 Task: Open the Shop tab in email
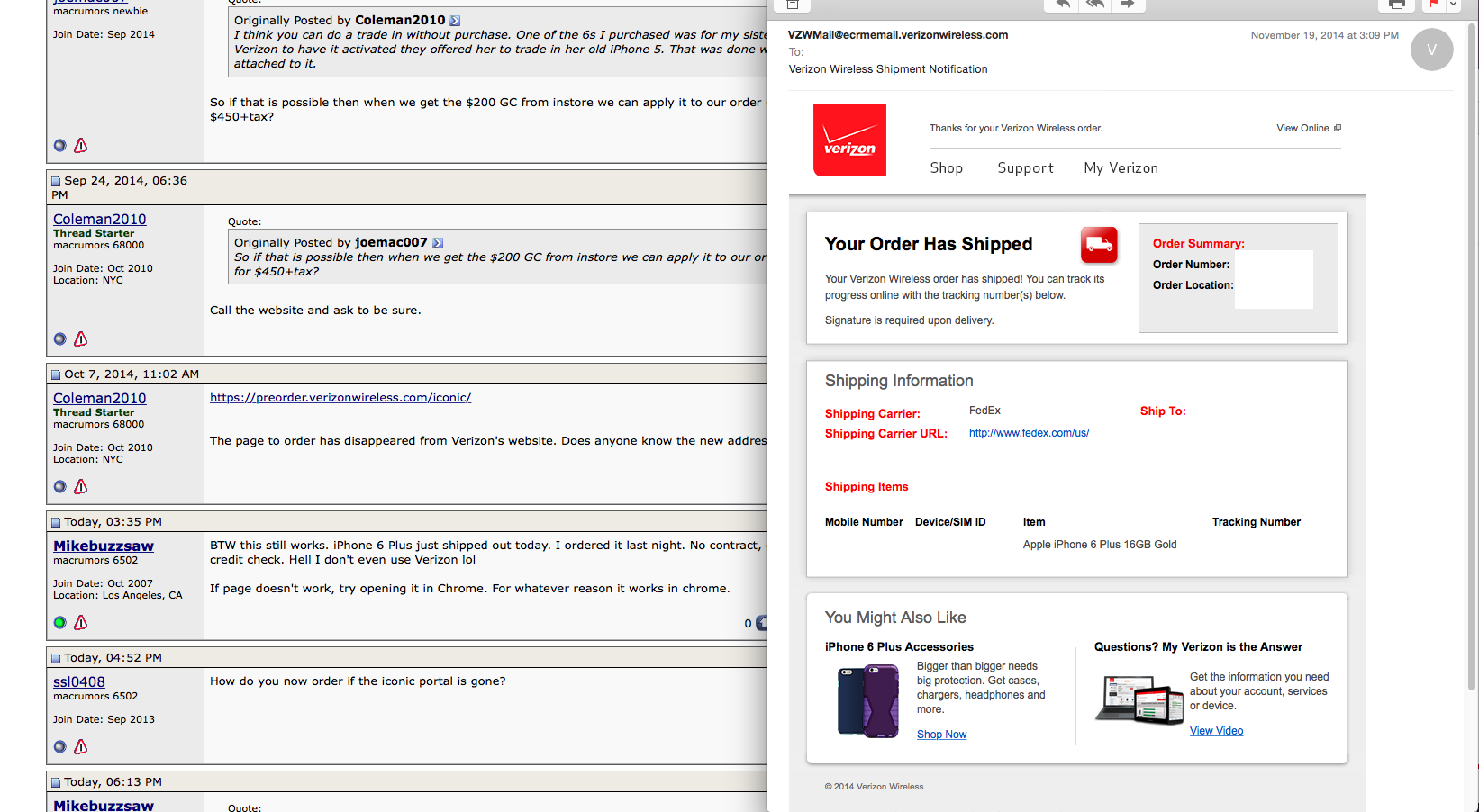coord(946,168)
